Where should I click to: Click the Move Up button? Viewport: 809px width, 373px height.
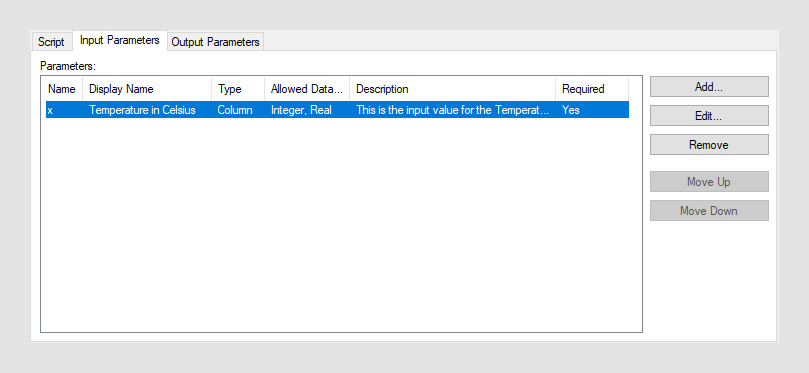click(709, 182)
